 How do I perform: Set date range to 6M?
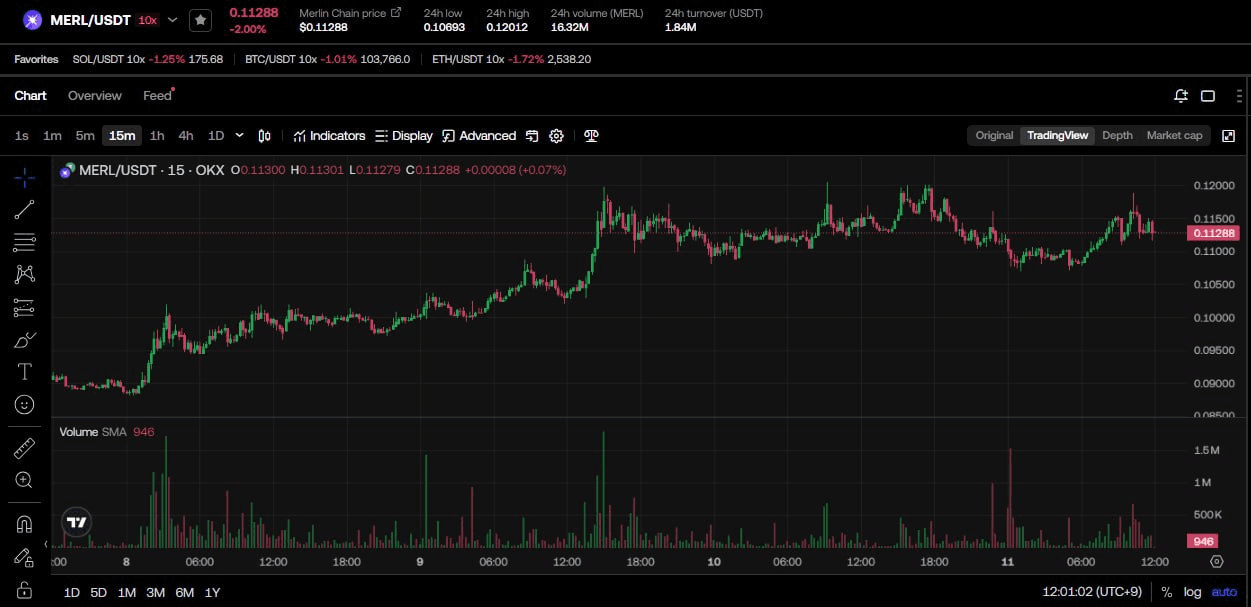[x=185, y=592]
